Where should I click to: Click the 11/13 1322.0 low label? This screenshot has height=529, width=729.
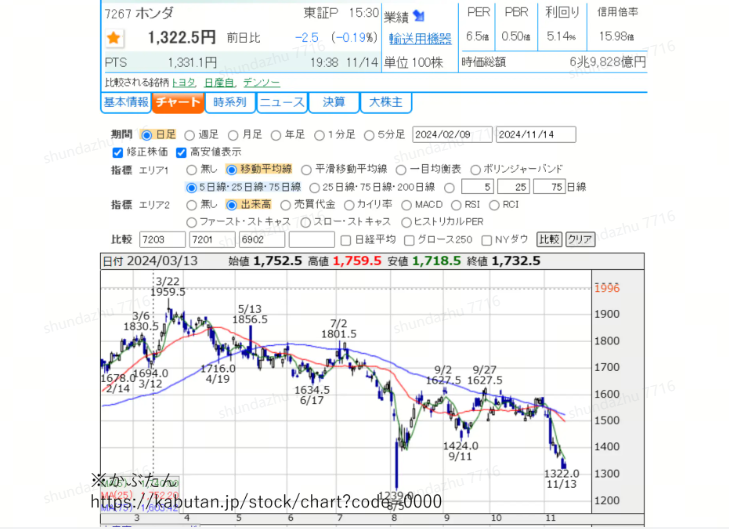point(562,479)
